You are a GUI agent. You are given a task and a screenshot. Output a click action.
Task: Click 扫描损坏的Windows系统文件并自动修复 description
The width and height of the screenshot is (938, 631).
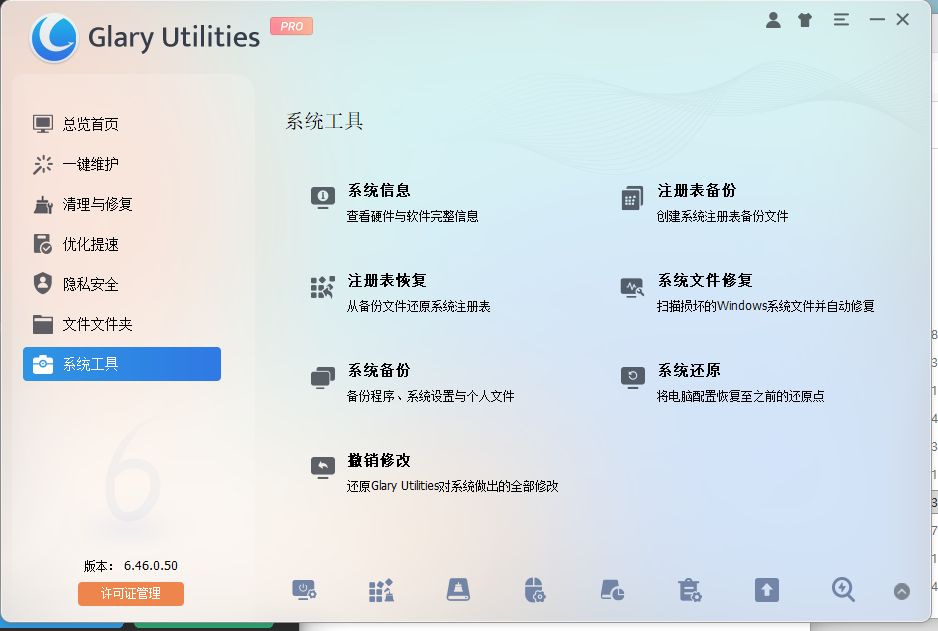(x=765, y=306)
